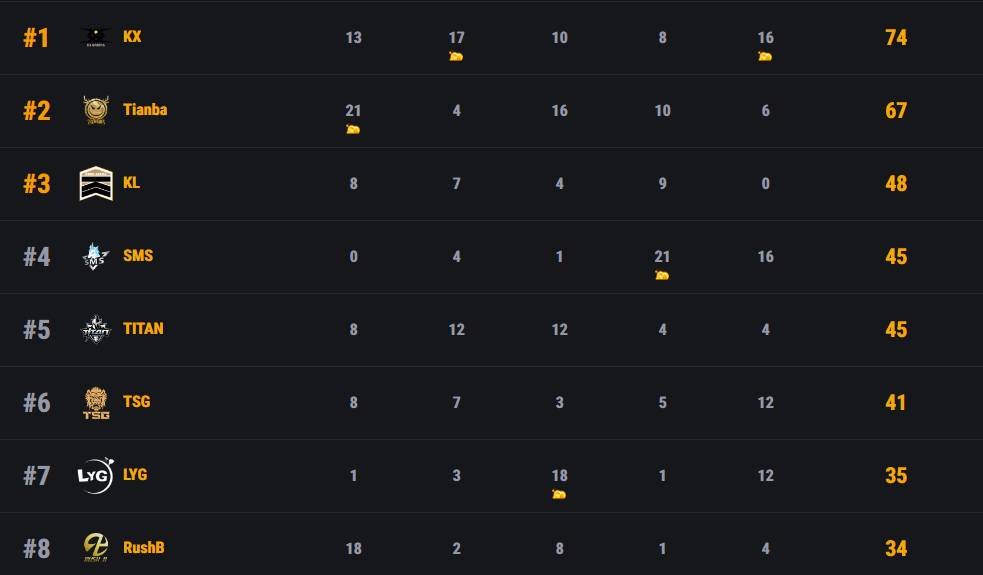Select the SMS team name
The image size is (983, 575).
[x=138, y=255]
